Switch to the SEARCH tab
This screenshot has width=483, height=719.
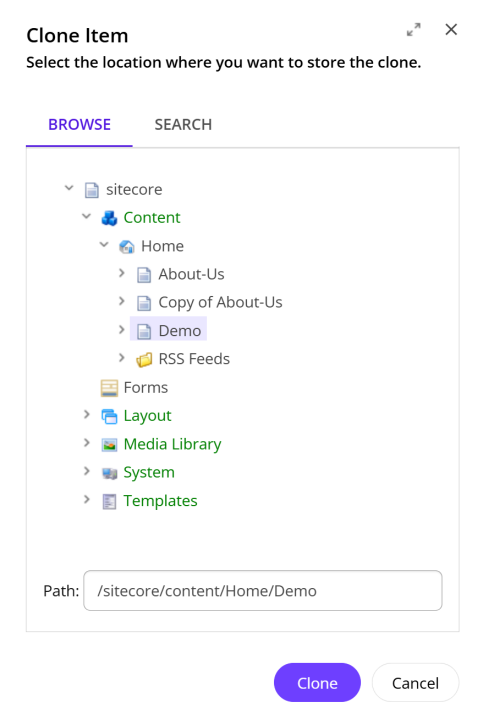point(183,125)
